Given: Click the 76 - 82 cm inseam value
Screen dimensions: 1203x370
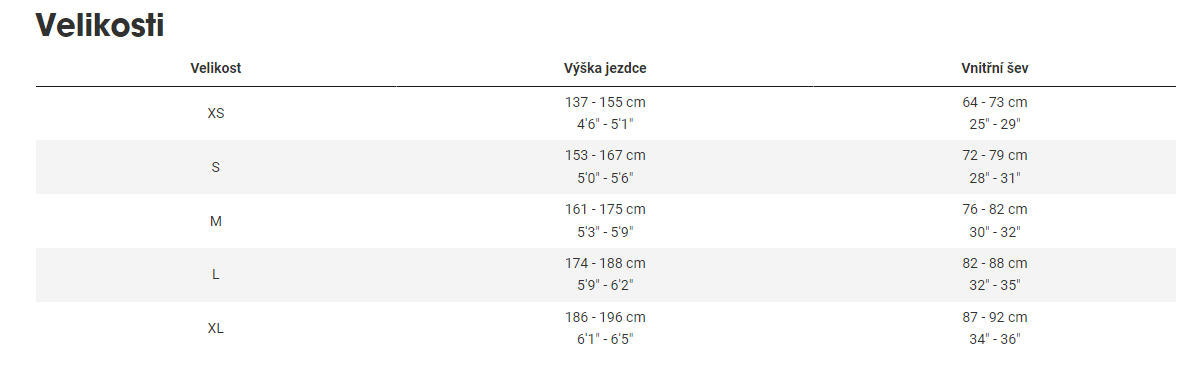Looking at the screenshot, I should pyautogui.click(x=995, y=210).
